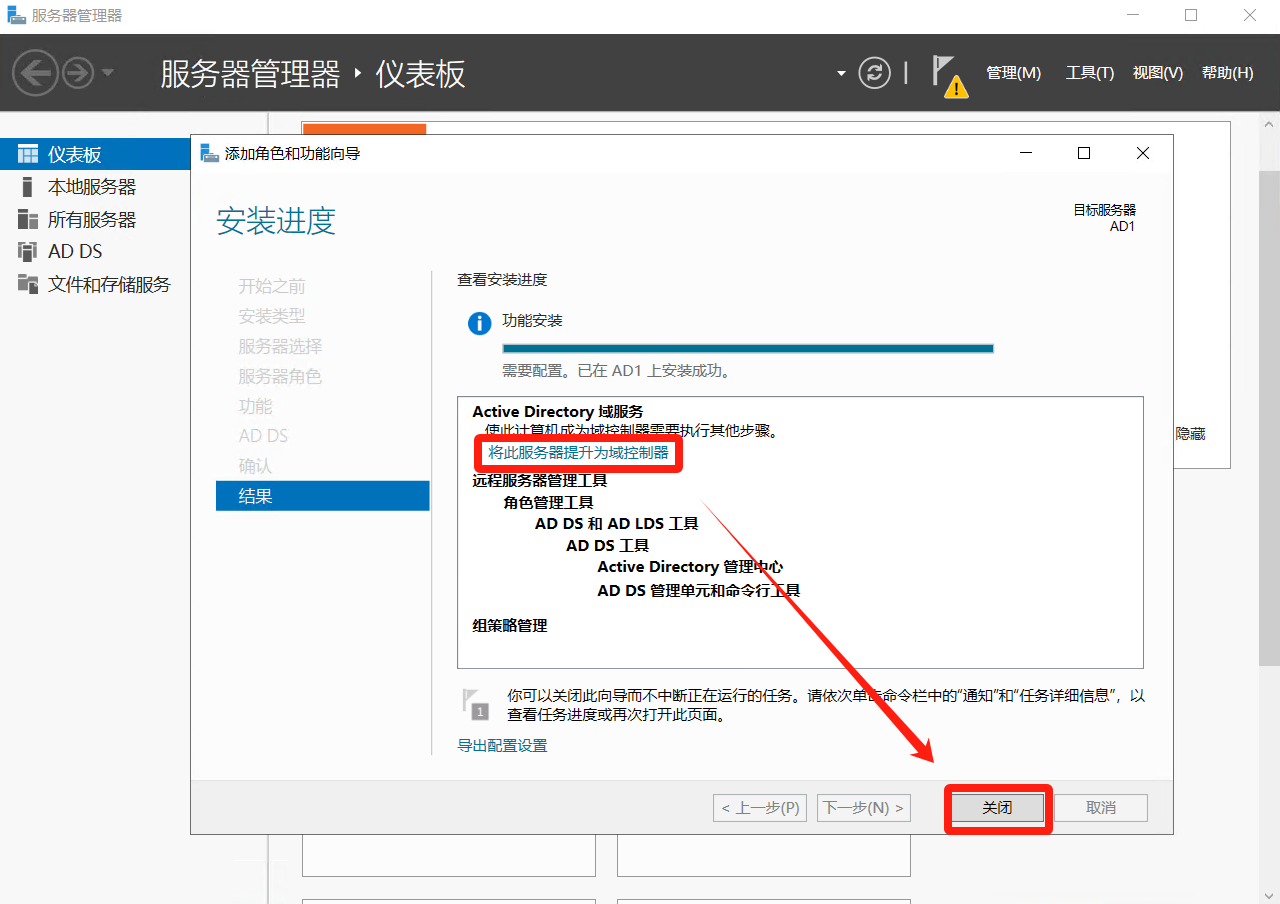Select the 结果 step in wizard
This screenshot has height=904, width=1280.
(322, 495)
